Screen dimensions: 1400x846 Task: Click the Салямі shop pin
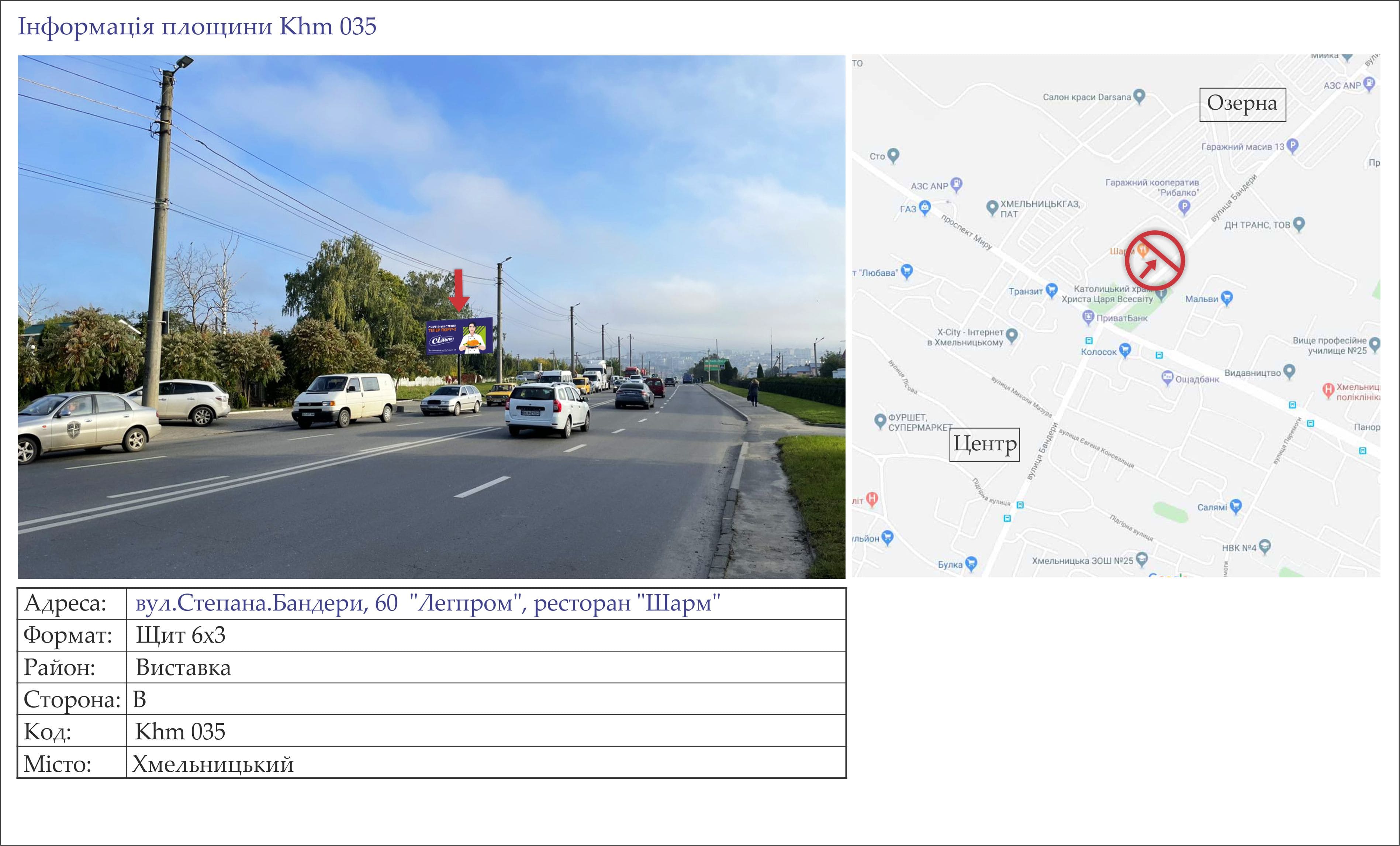[1235, 506]
